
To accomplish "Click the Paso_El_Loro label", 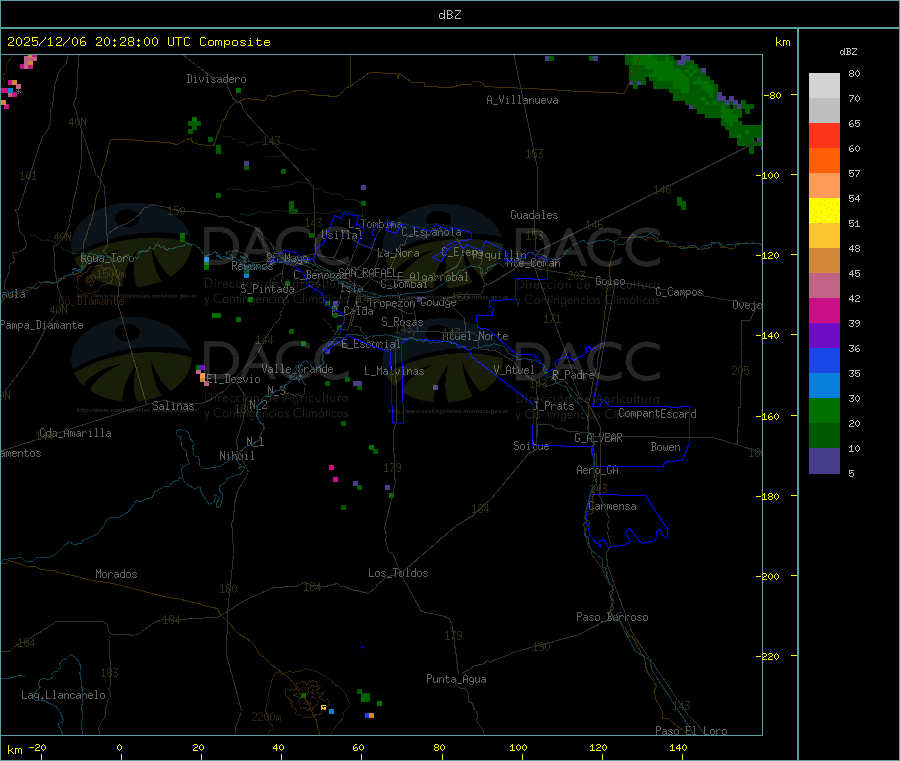I will click(691, 731).
